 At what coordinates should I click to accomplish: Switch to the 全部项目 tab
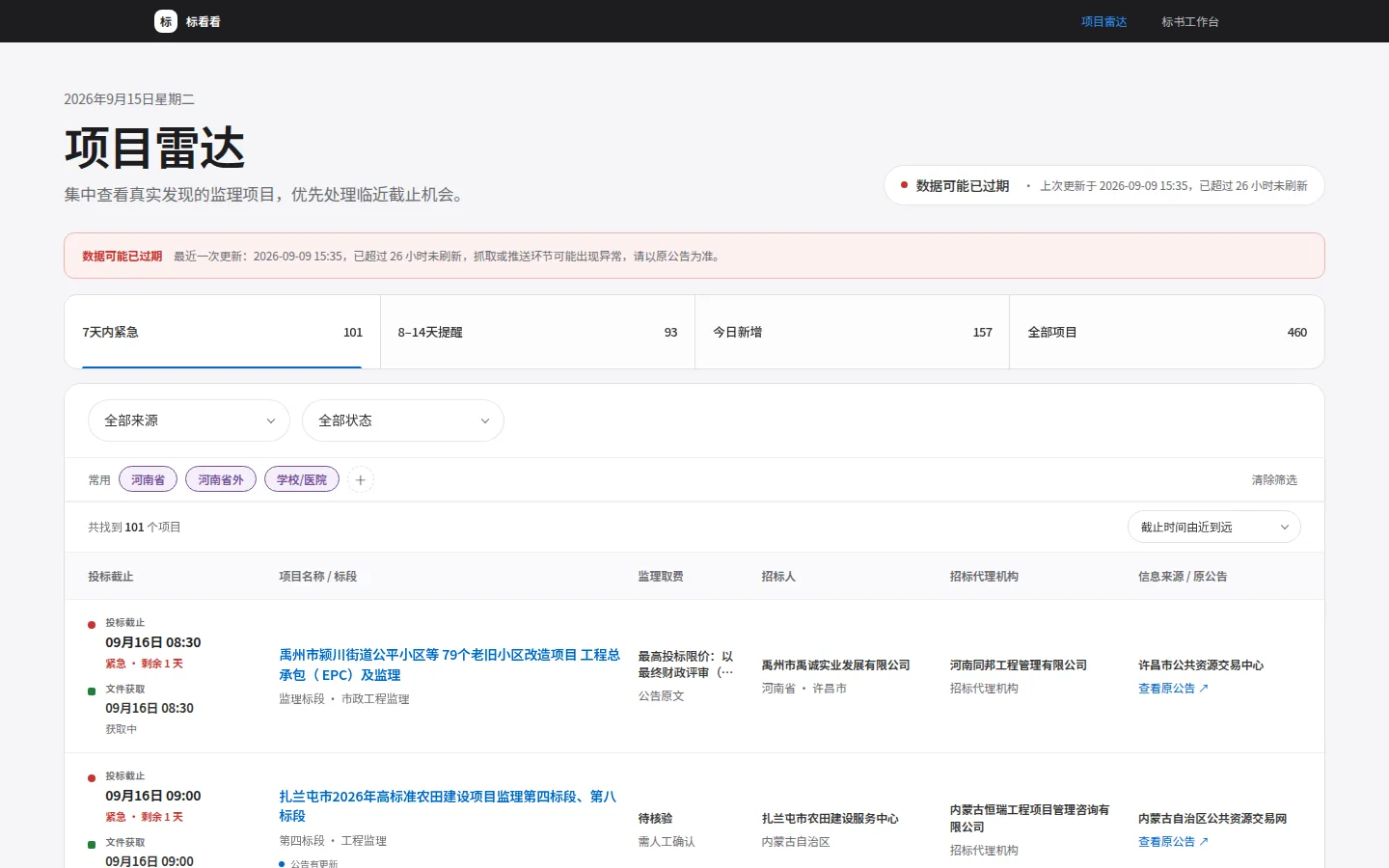click(1167, 332)
